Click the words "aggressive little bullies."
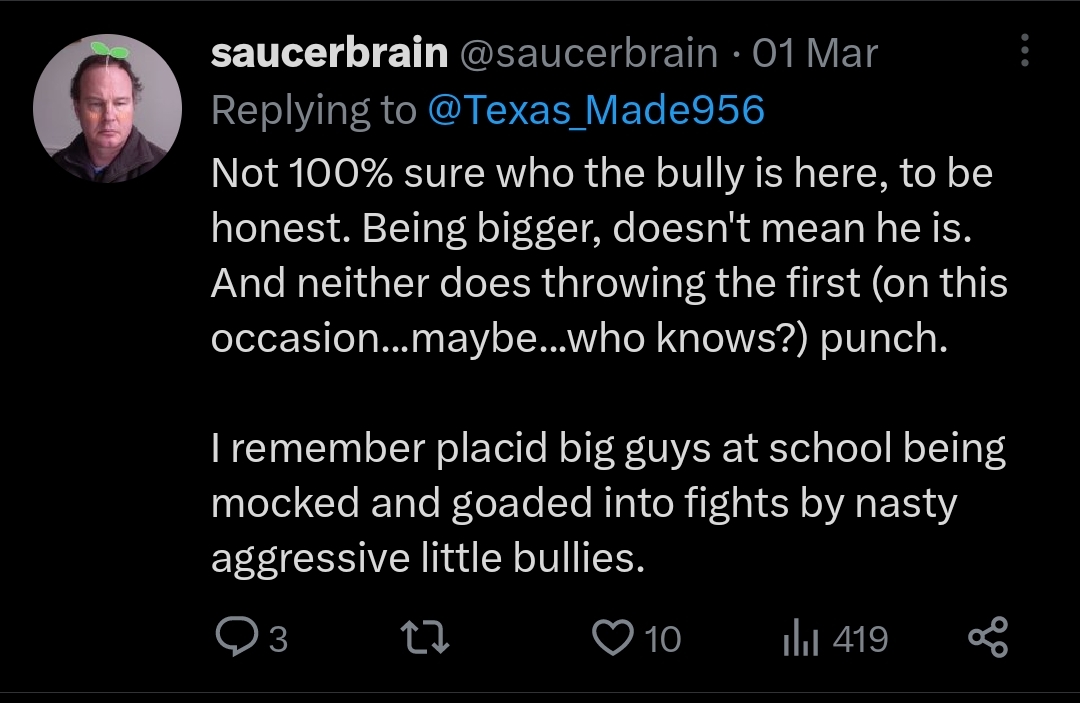1080x703 pixels. click(x=428, y=558)
